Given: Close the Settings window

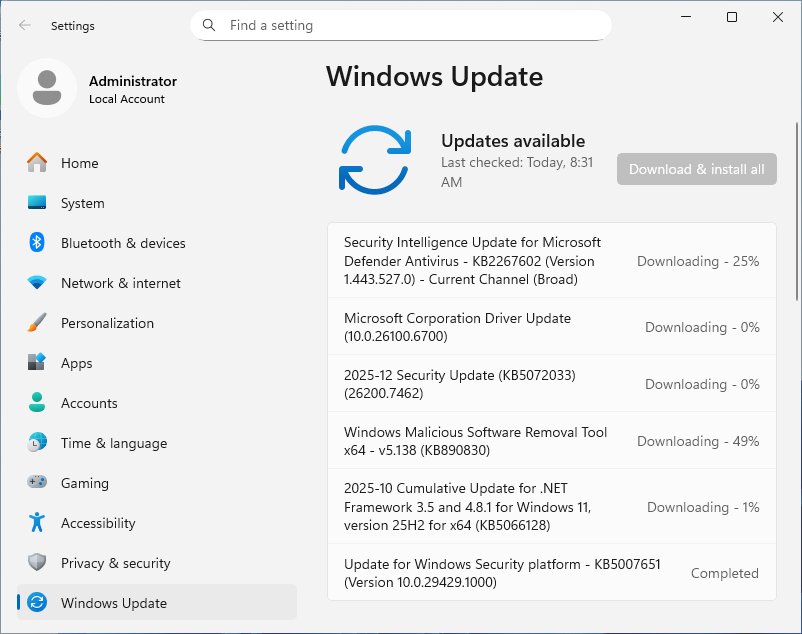Looking at the screenshot, I should (x=778, y=17).
